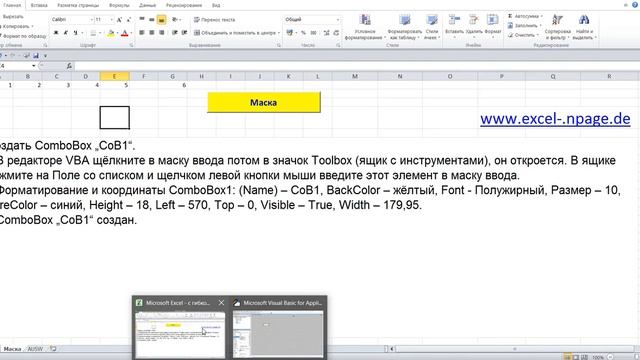This screenshot has height=360, width=640.
Task: Open the Вид ribbon tab
Action: click(x=216, y=5)
